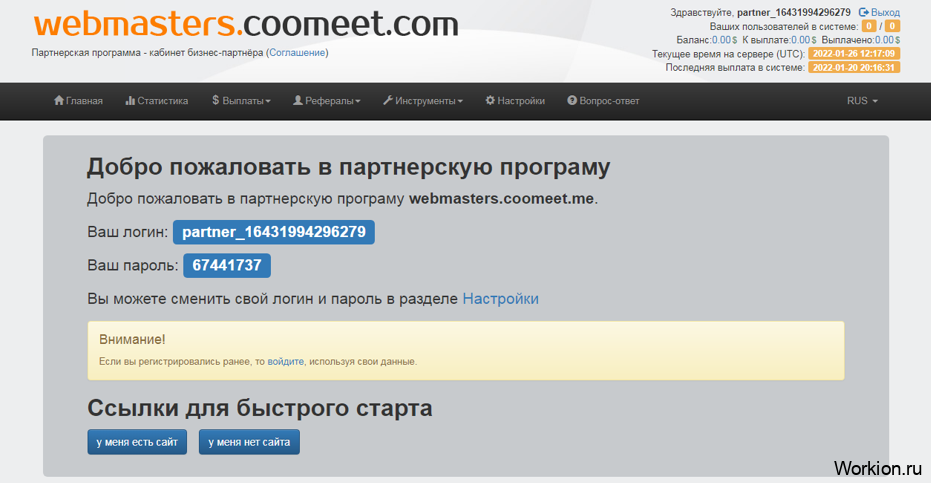The height and width of the screenshot is (483, 931).
Task: Open the Рефералы menu item
Action: (x=327, y=100)
